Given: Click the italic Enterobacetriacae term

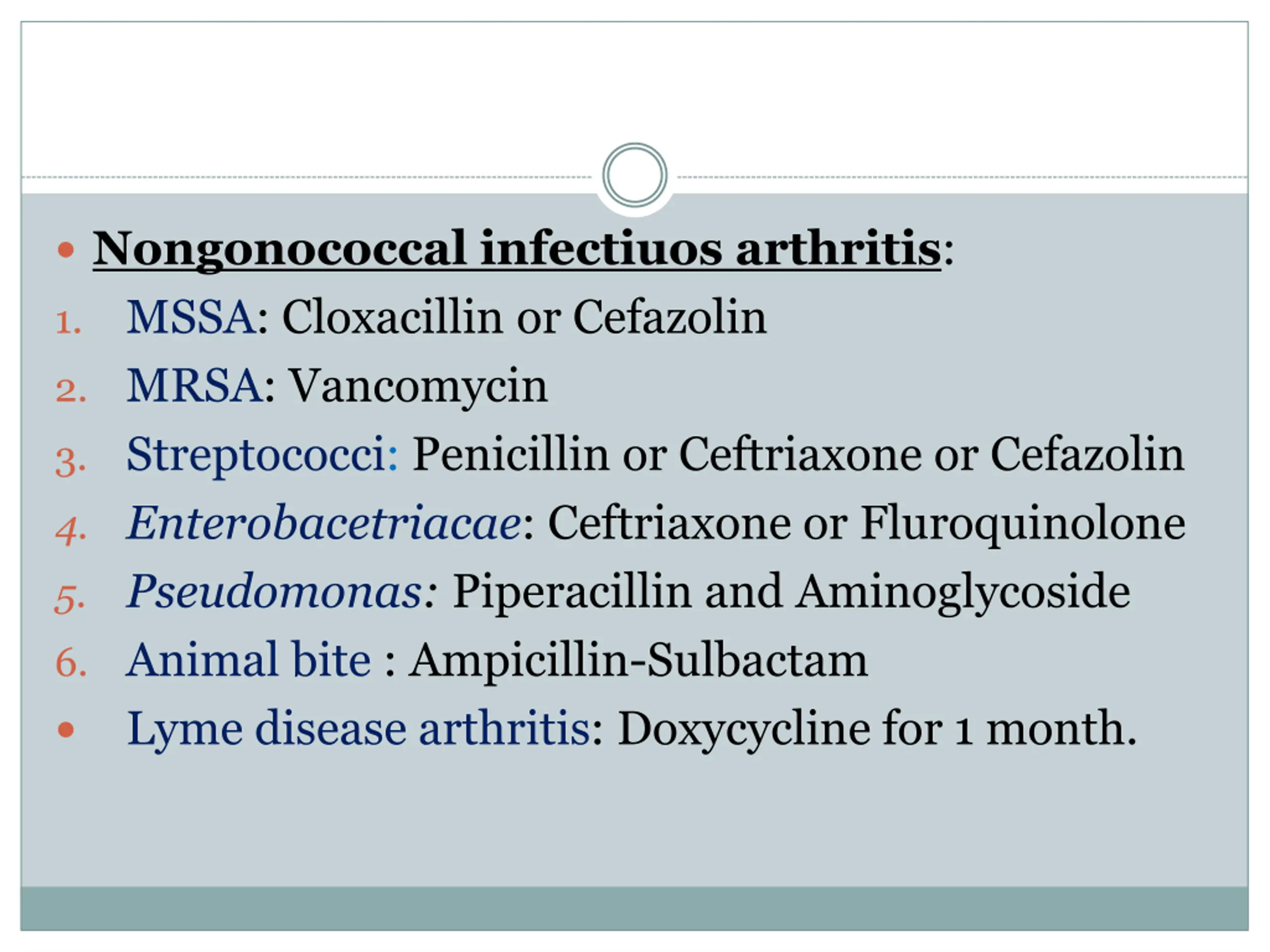Looking at the screenshot, I should coord(323,523).
